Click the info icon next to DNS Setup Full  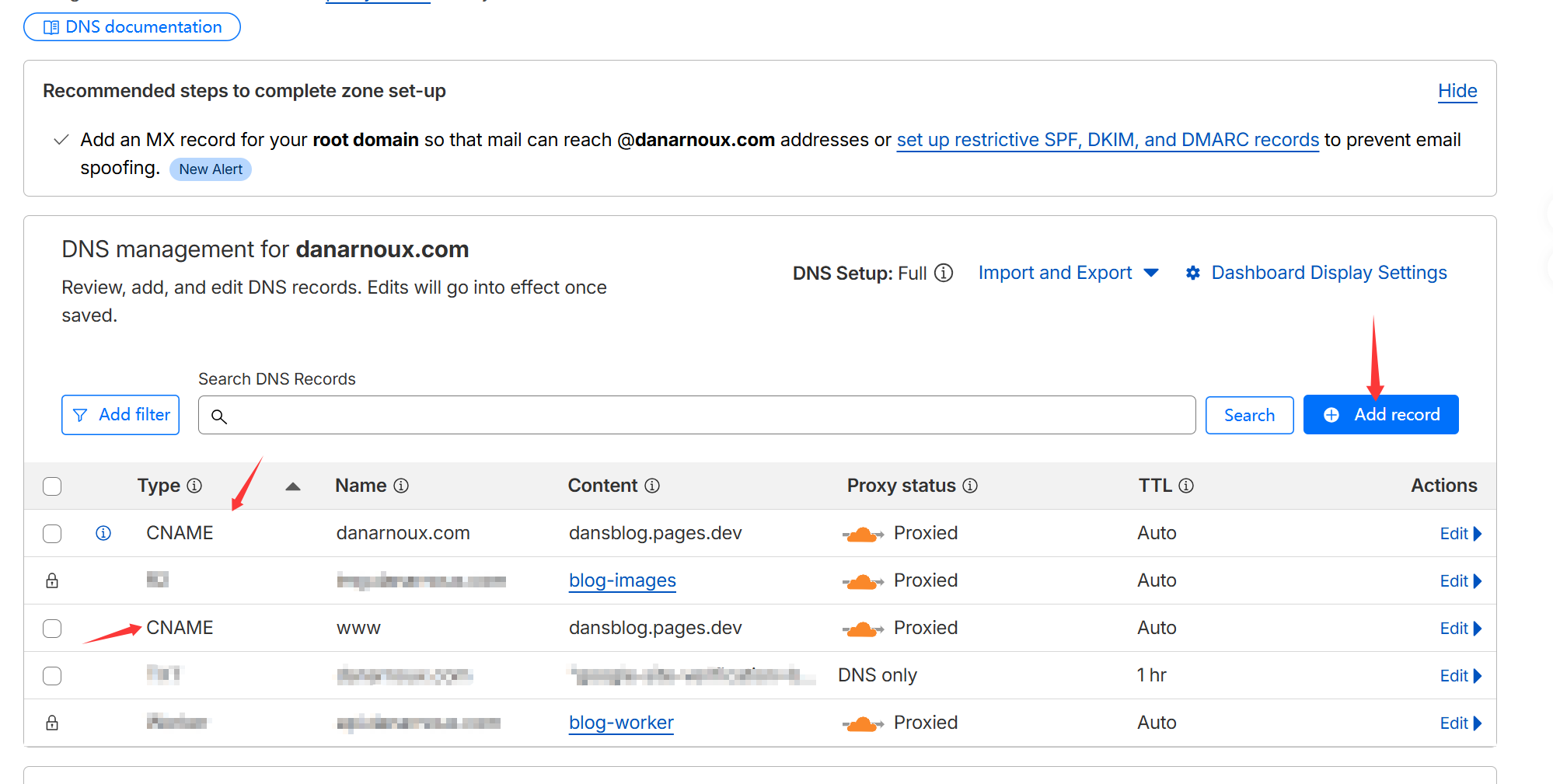(x=944, y=273)
